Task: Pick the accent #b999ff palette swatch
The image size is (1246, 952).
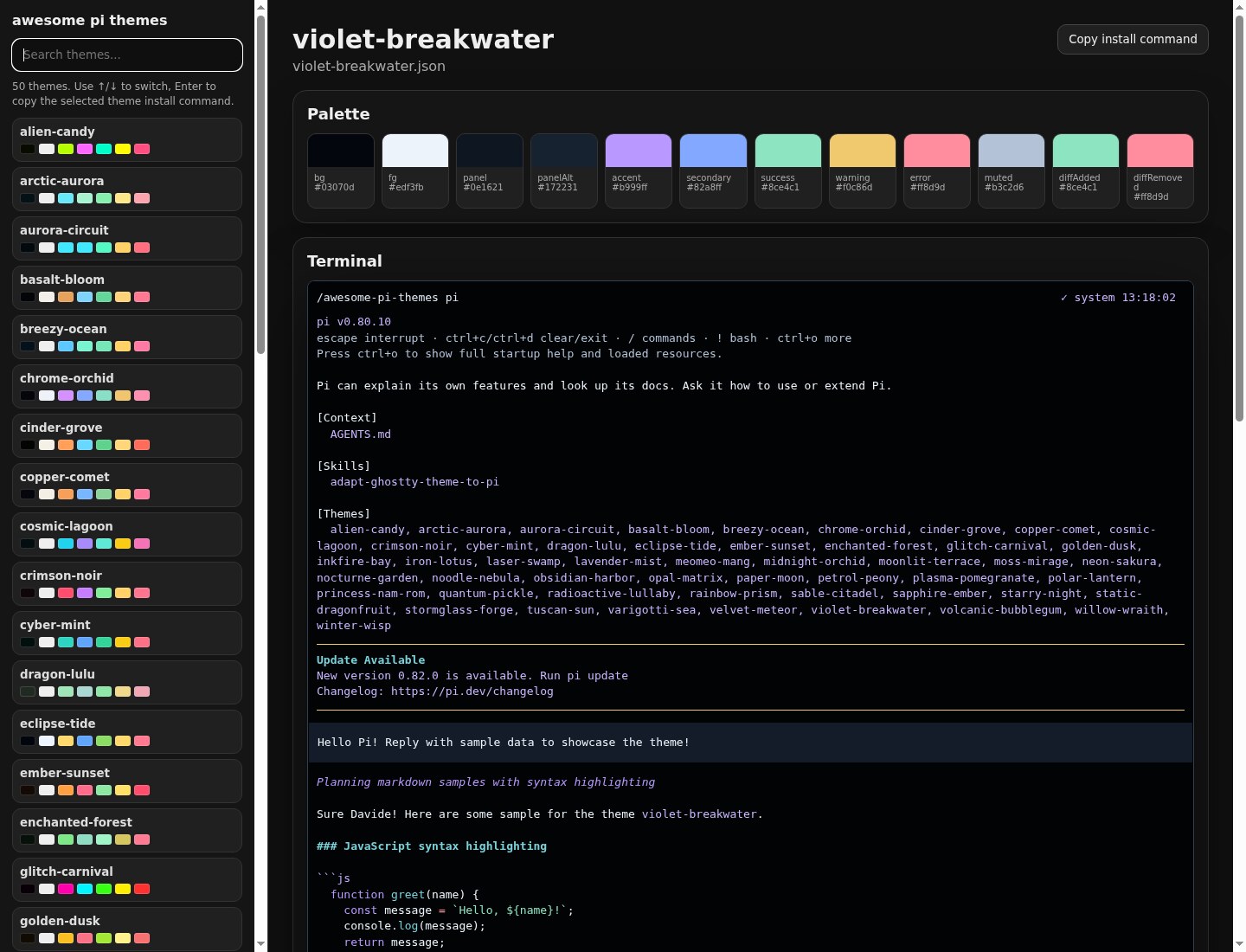Action: (x=639, y=170)
